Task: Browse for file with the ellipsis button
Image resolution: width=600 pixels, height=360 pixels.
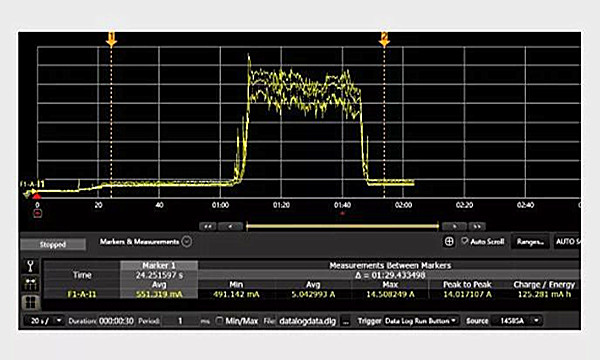Action: [346, 321]
